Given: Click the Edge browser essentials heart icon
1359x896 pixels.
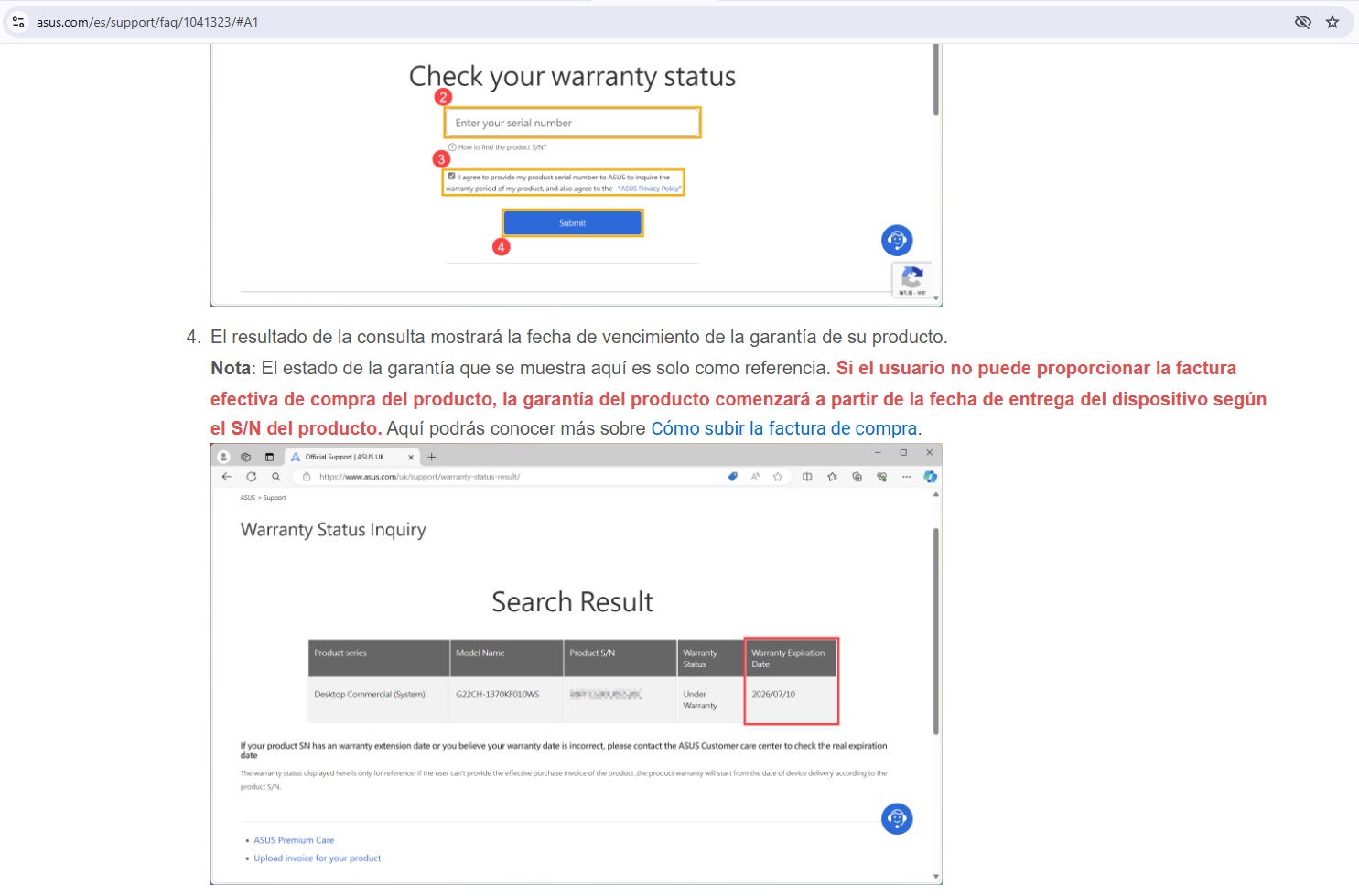Looking at the screenshot, I should pyautogui.click(x=881, y=477).
